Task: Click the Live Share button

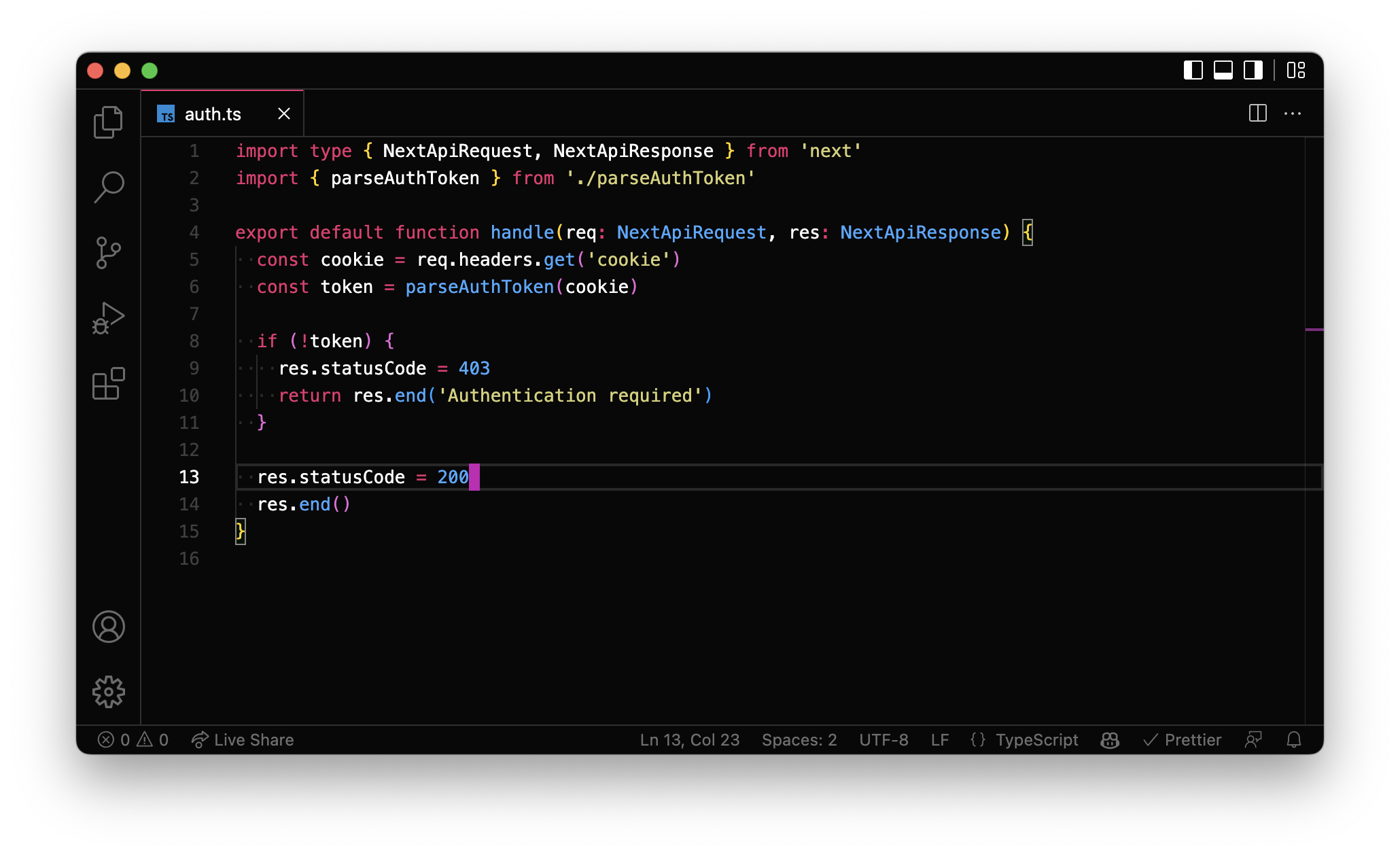Action: pyautogui.click(x=243, y=740)
